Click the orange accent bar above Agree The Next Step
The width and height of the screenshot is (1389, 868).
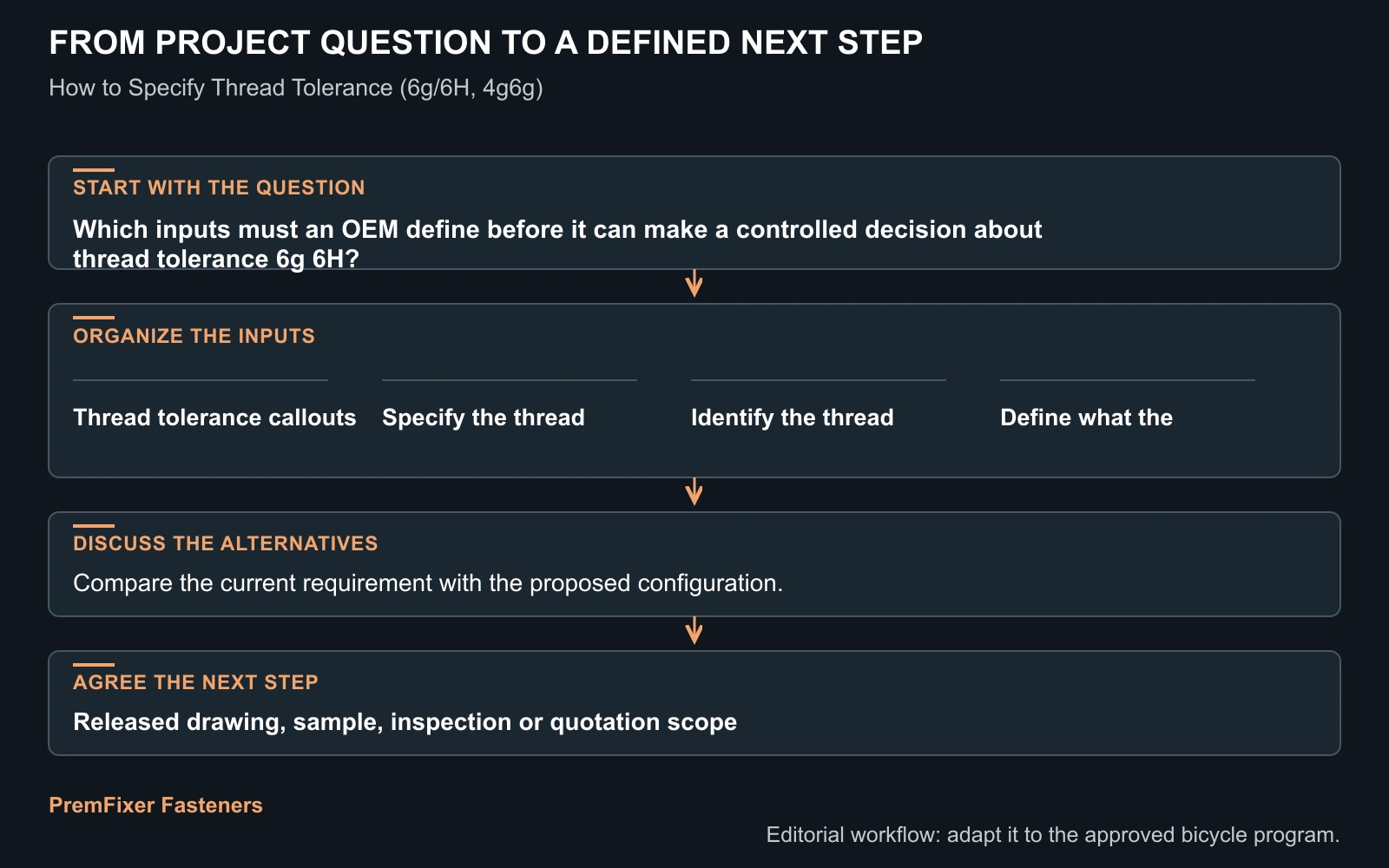click(x=94, y=665)
